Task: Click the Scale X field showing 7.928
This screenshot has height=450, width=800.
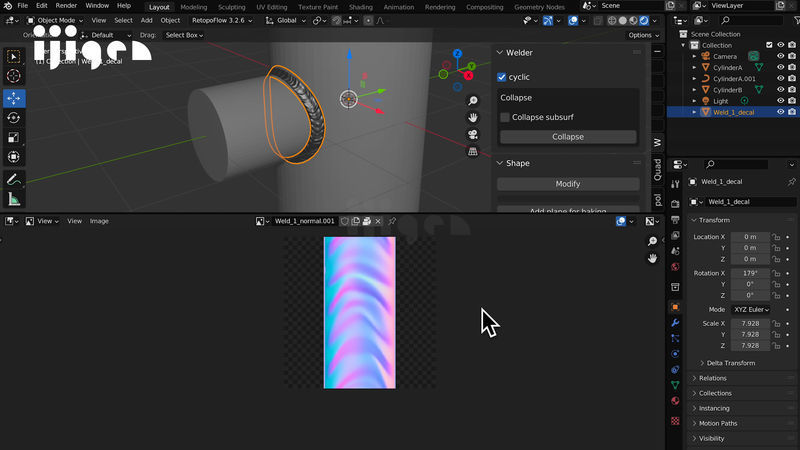Action: click(x=750, y=323)
